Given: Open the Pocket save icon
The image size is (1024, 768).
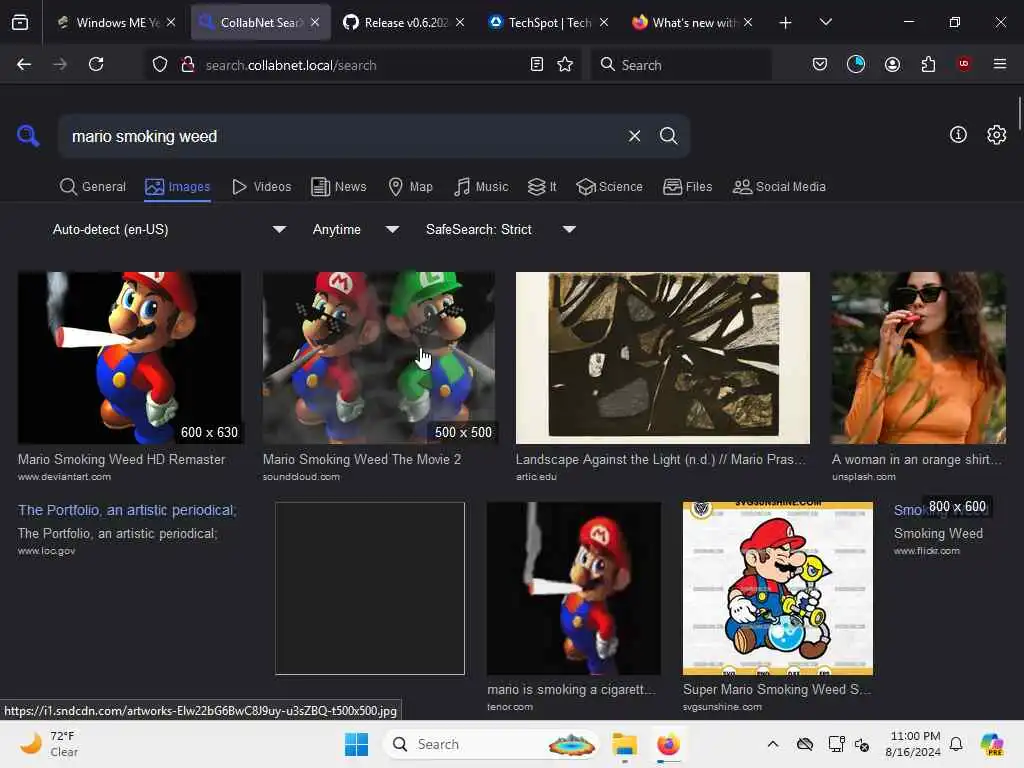Looking at the screenshot, I should pyautogui.click(x=820, y=64).
